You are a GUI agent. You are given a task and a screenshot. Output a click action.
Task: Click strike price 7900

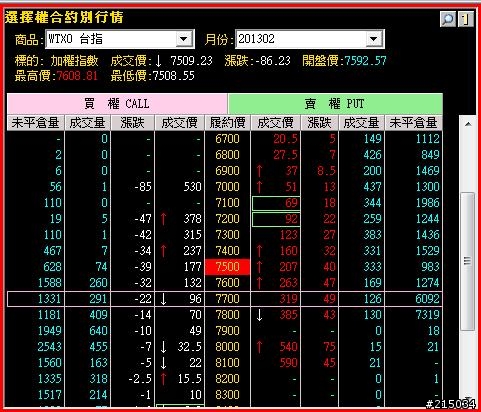pos(227,331)
